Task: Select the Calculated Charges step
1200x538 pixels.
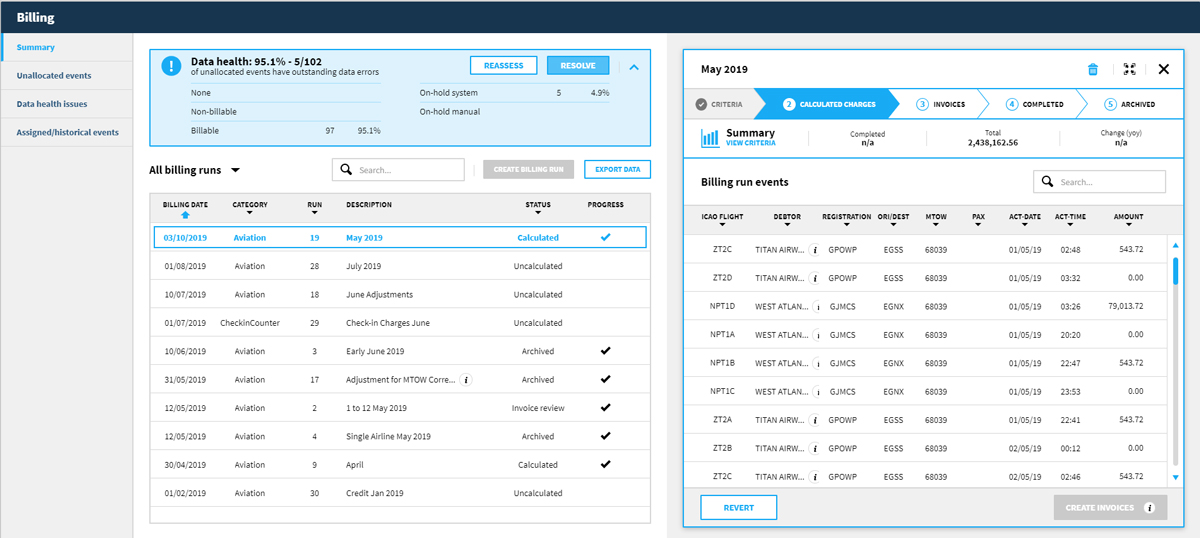Action: pyautogui.click(x=829, y=104)
